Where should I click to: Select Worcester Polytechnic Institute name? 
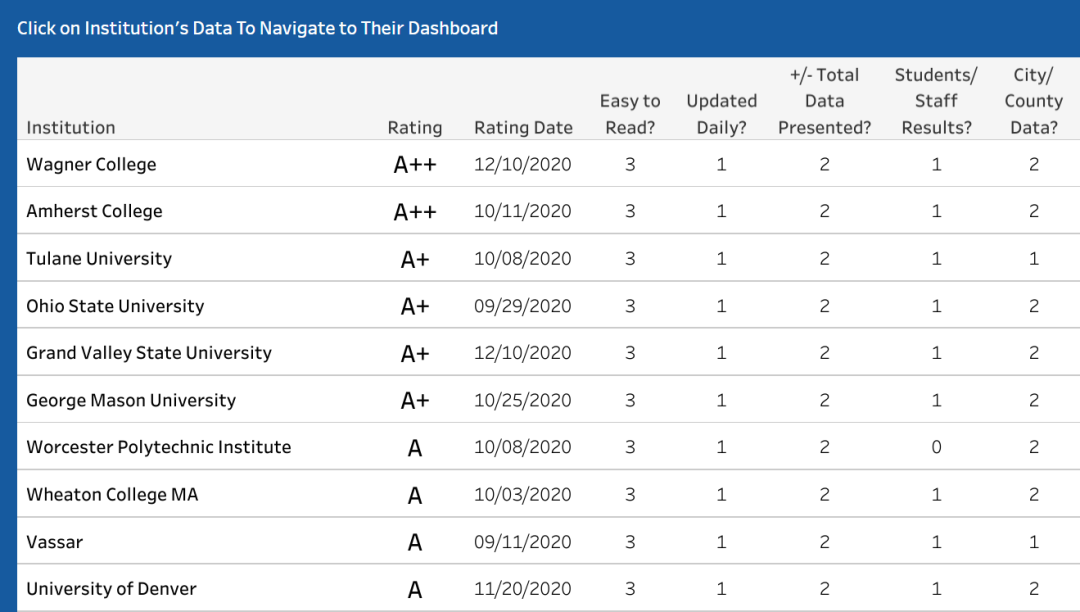158,447
